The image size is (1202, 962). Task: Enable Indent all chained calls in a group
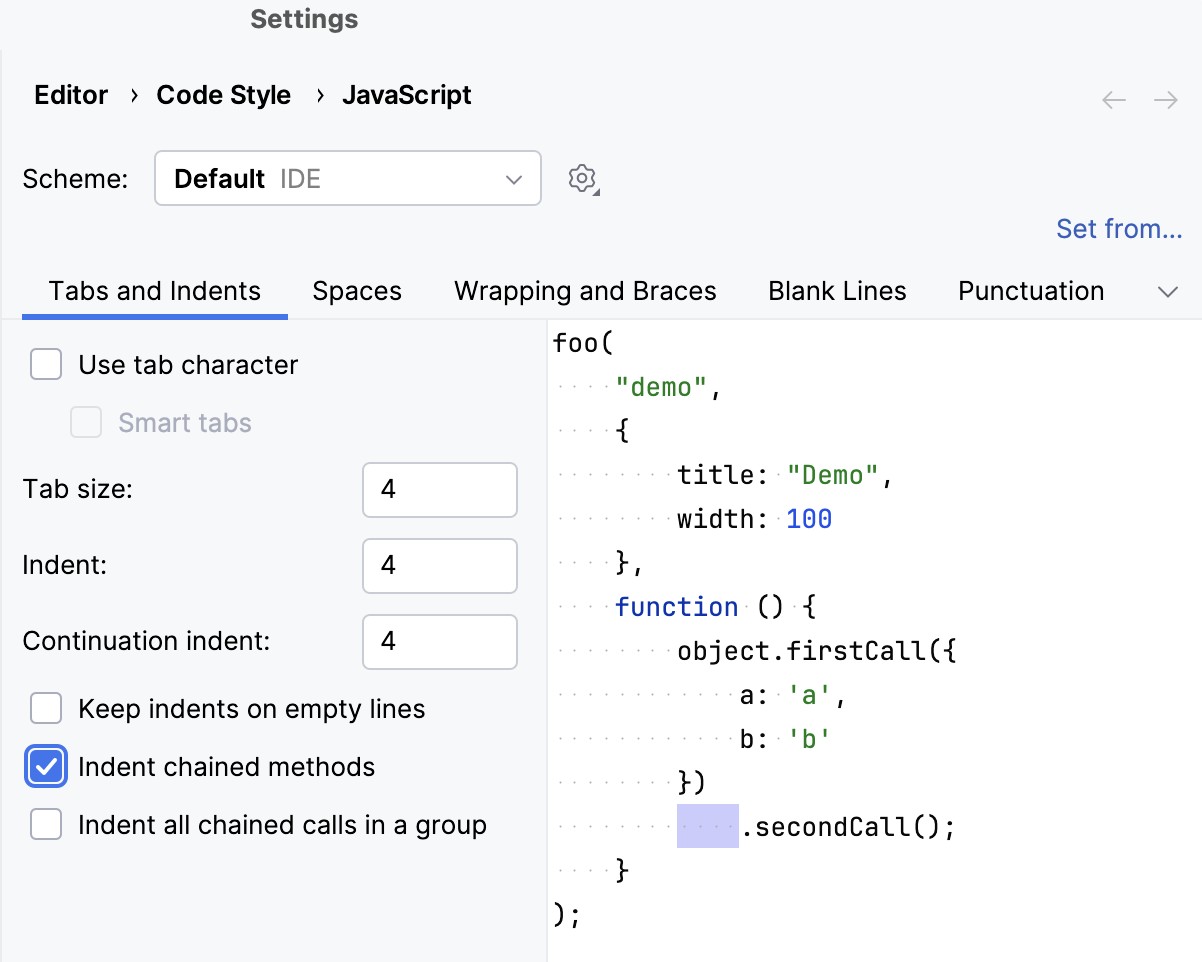[x=45, y=824]
